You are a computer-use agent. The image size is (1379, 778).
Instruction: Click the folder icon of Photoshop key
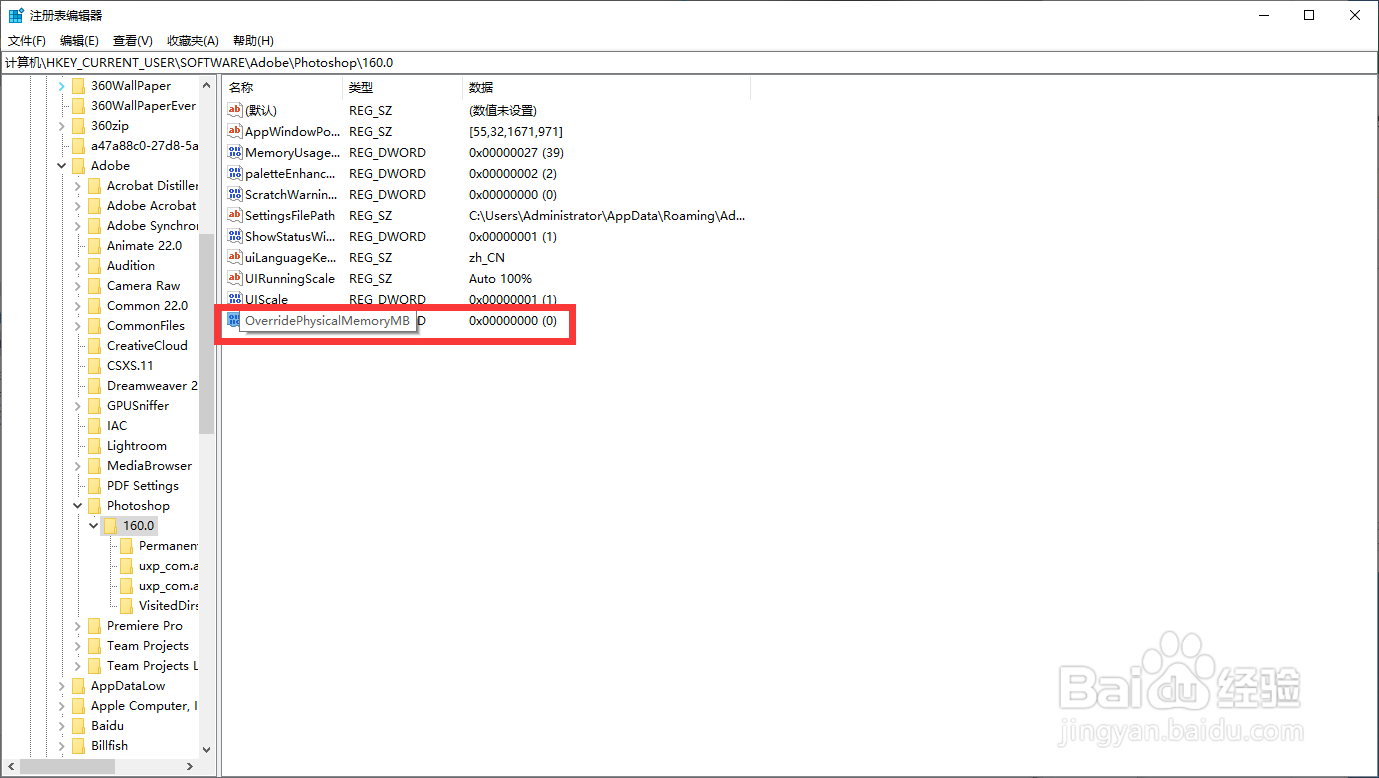click(x=95, y=505)
